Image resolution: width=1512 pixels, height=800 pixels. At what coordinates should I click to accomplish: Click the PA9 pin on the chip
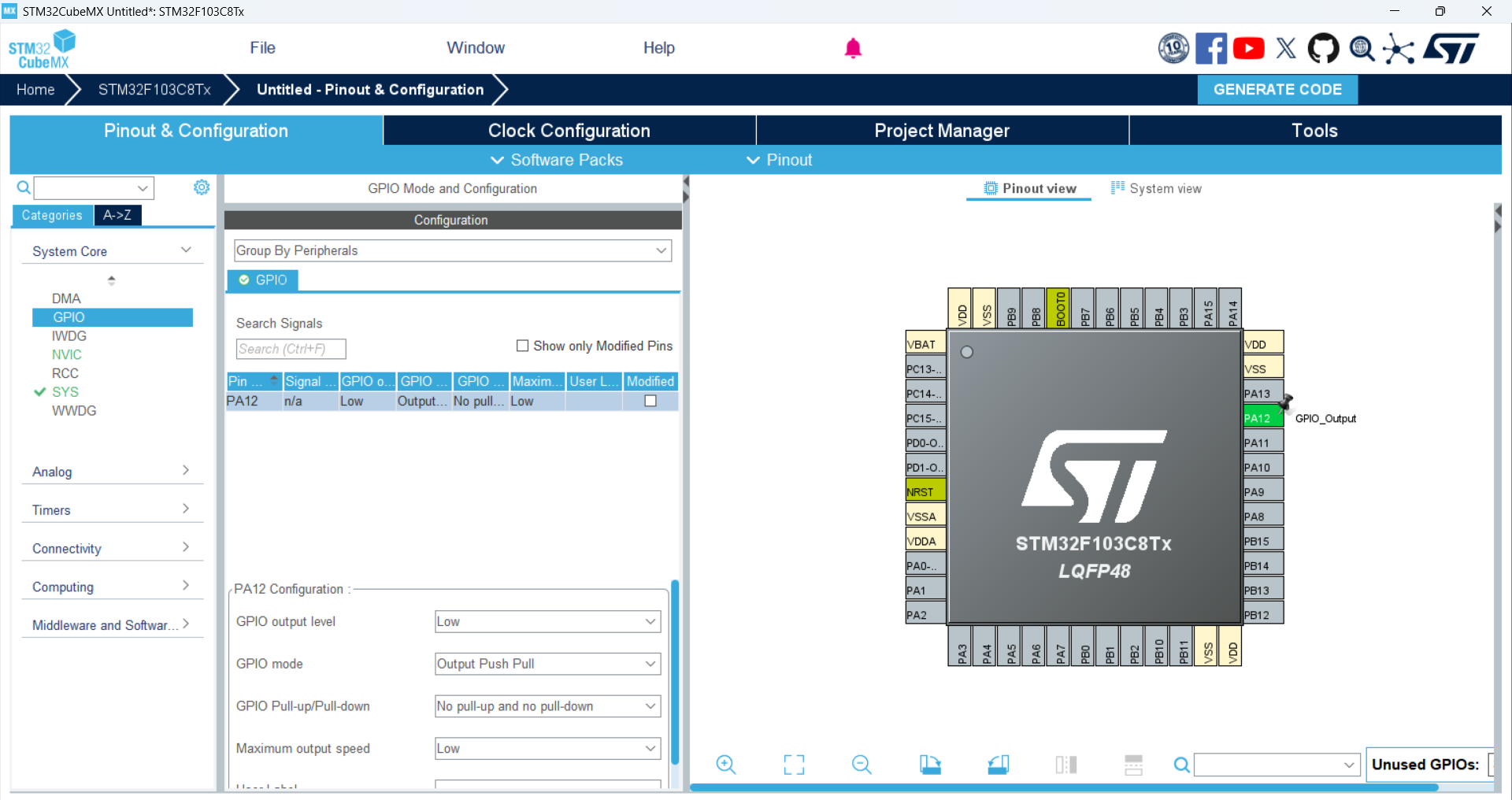click(x=1262, y=491)
